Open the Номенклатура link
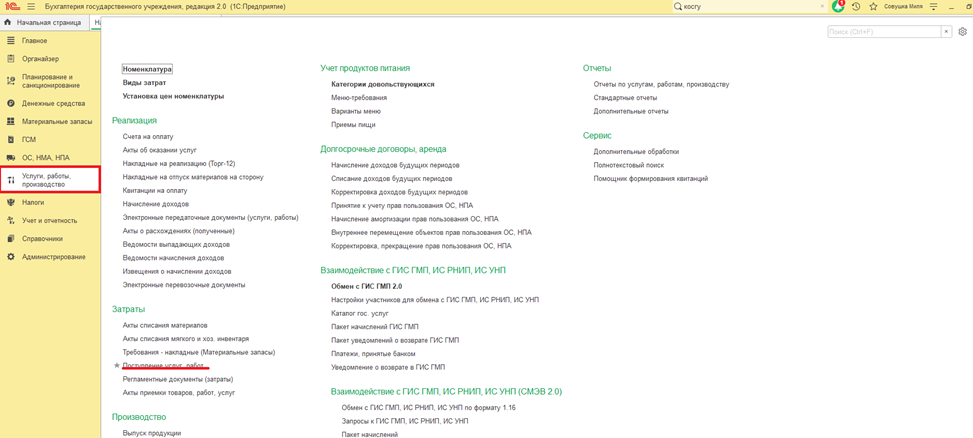The height and width of the screenshot is (438, 973). tap(147, 69)
